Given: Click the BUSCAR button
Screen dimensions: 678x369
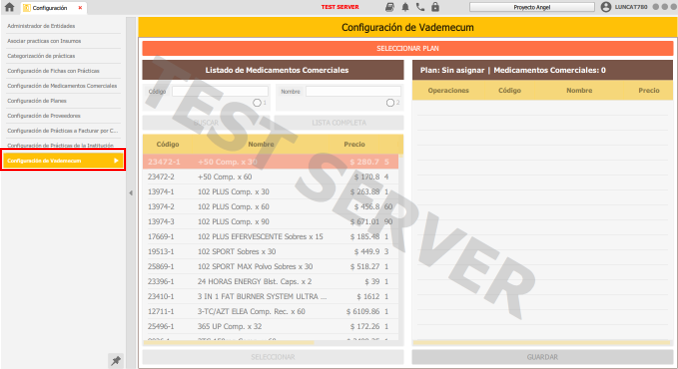Looking at the screenshot, I should (x=206, y=123).
